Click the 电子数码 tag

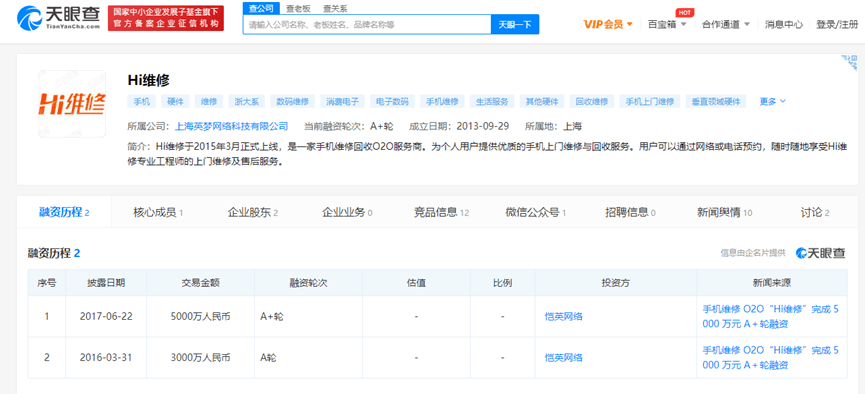click(x=392, y=101)
